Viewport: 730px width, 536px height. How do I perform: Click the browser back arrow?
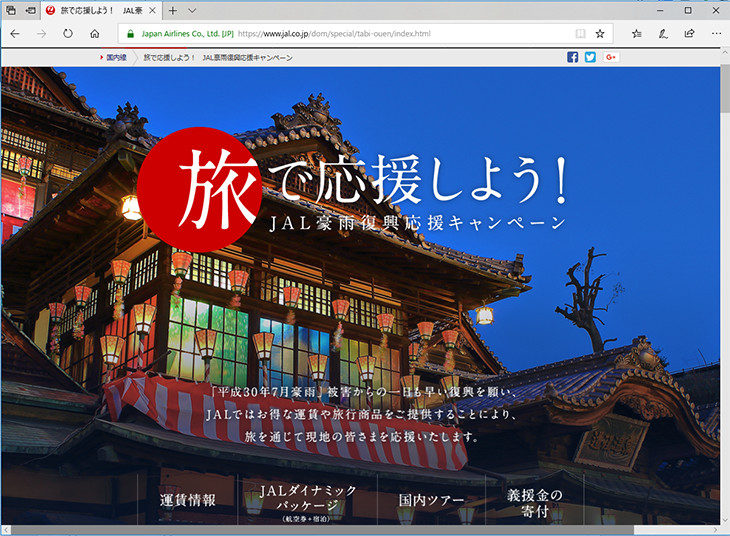coord(15,33)
